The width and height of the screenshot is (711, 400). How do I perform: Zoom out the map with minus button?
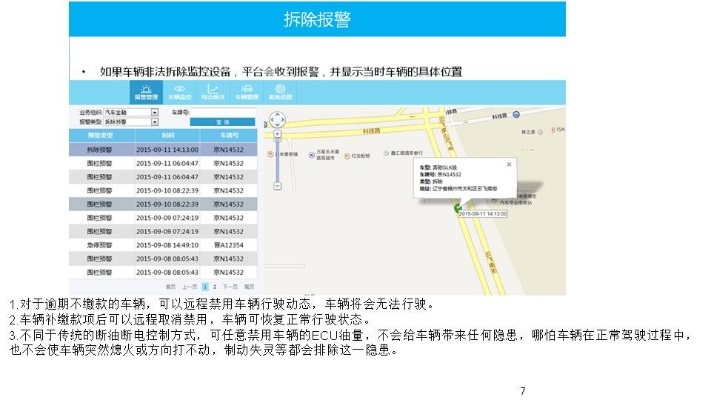(279, 186)
